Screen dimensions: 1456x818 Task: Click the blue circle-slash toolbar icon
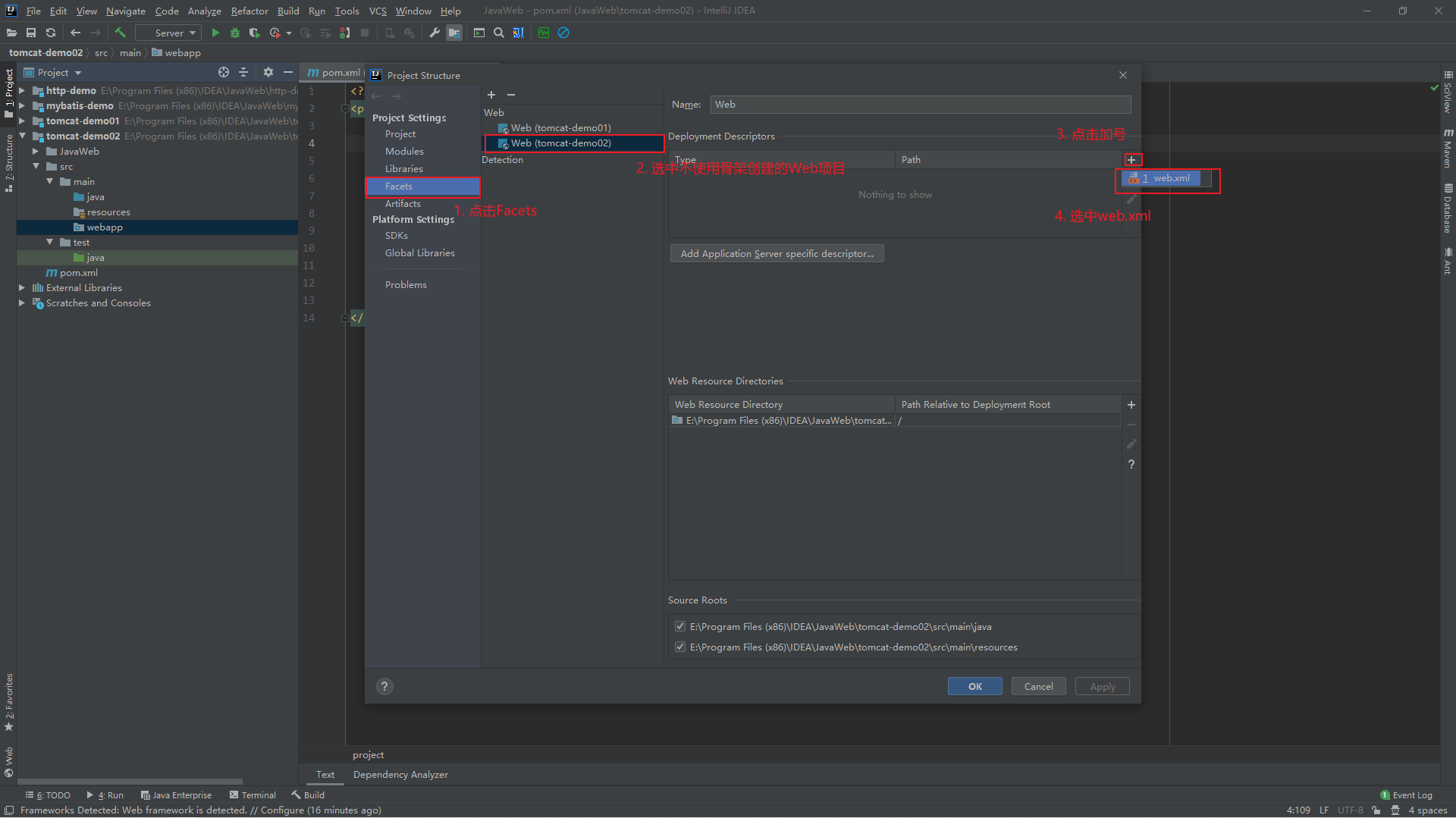click(563, 33)
